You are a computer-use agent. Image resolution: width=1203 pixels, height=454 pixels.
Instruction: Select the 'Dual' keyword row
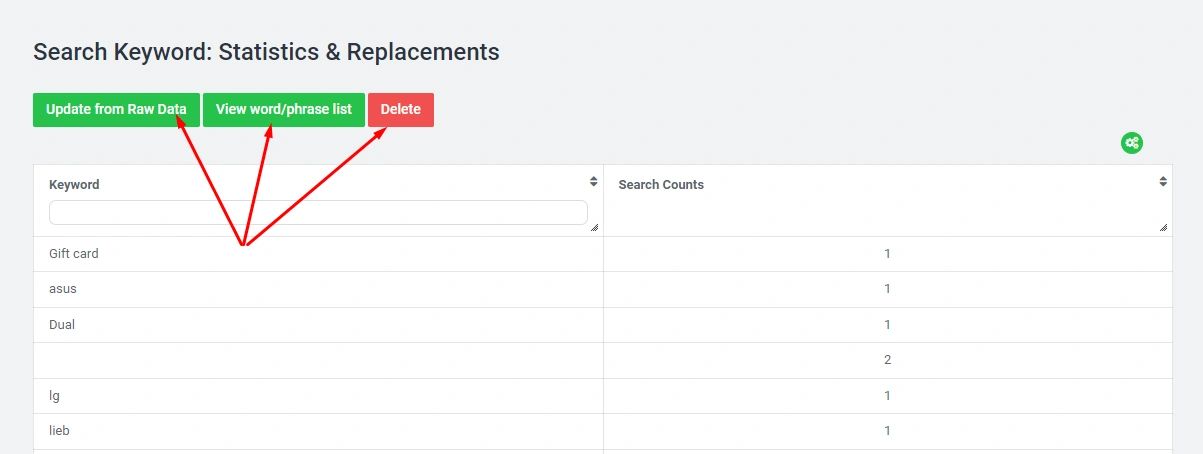click(x=62, y=325)
